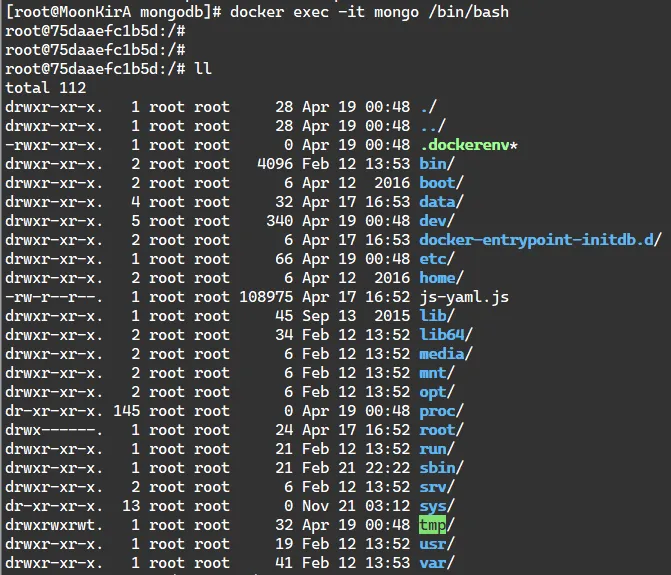Select the sbin/ directory name
Screen dimensions: 671x575
point(441,468)
